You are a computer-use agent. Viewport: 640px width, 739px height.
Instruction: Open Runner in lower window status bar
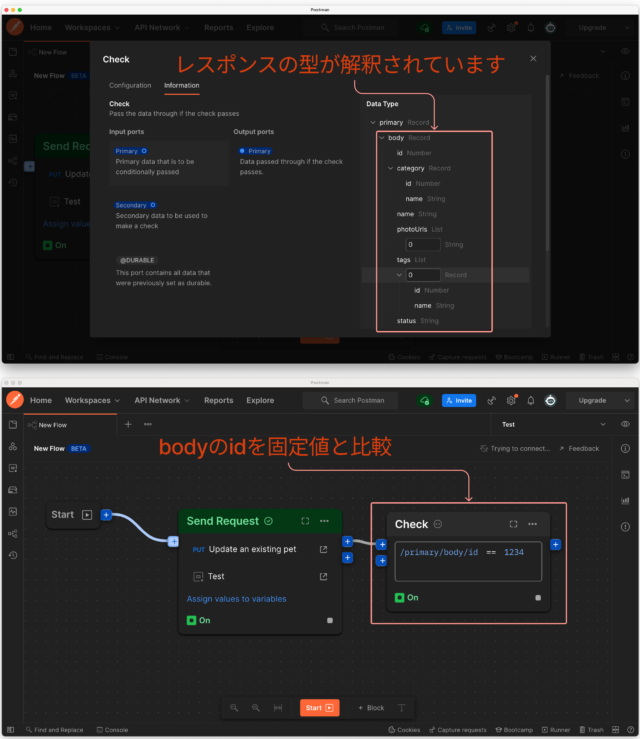(x=556, y=730)
